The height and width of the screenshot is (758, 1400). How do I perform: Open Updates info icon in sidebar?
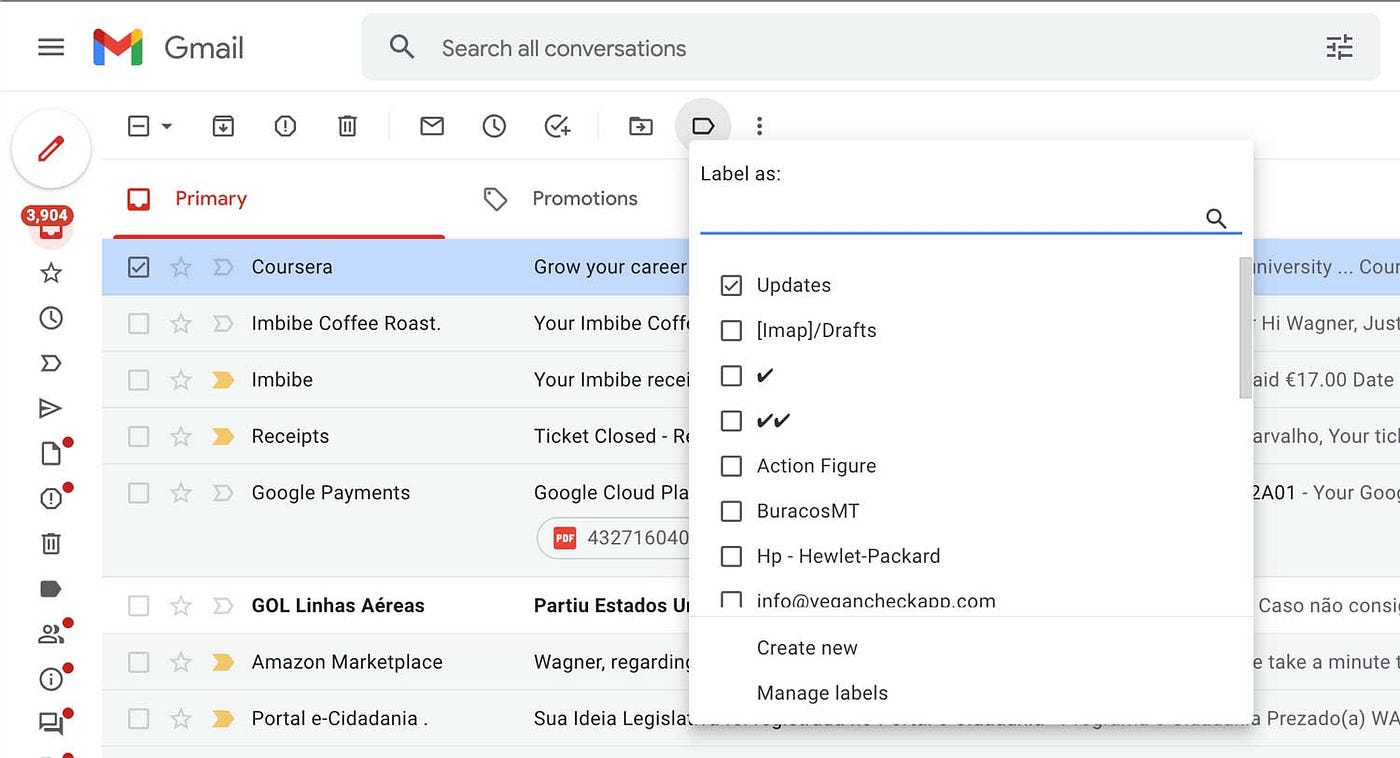[51, 679]
